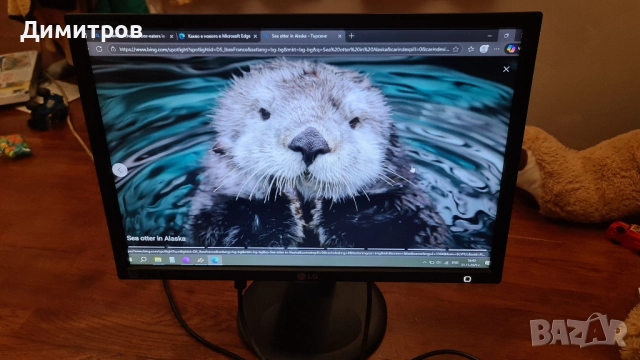This screenshot has height=360, width=640.
Task: Go to previous image with left arrow
Action: click(x=120, y=170)
